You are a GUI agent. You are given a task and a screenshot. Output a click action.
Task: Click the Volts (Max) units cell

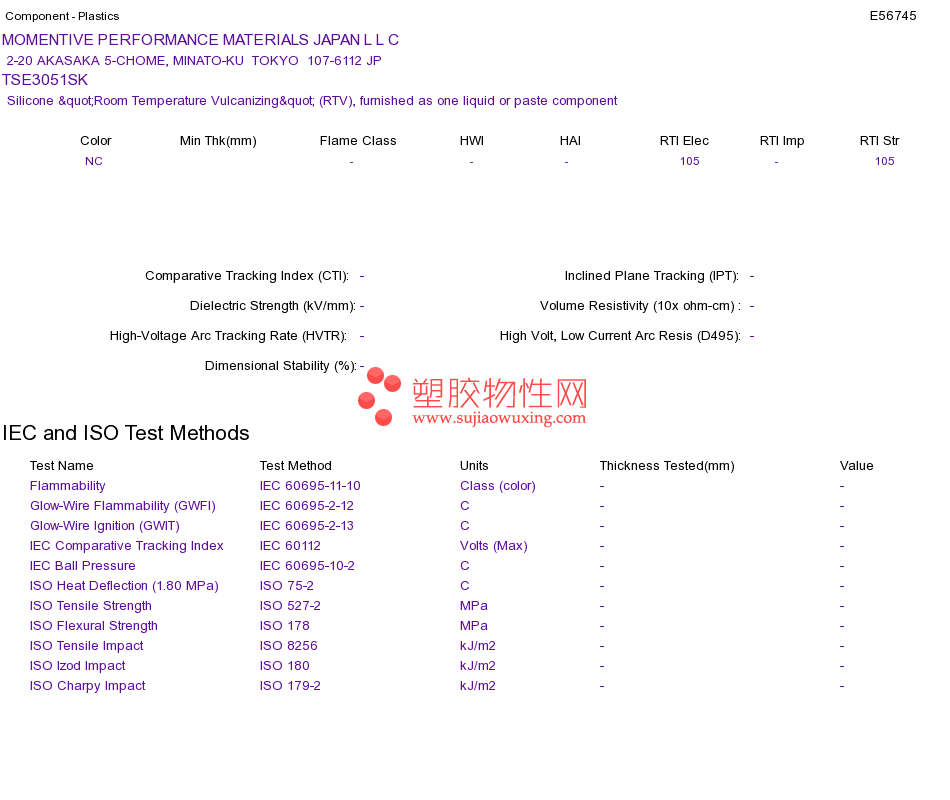(x=494, y=546)
